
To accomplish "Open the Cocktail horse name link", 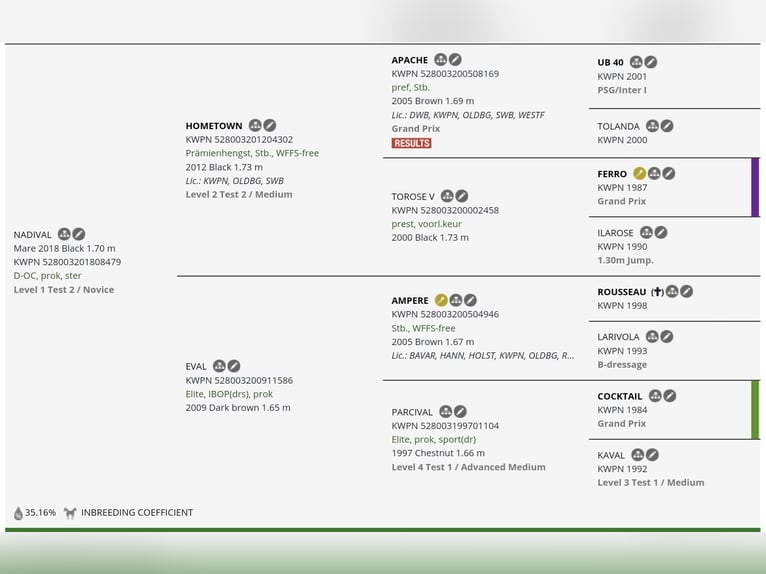I will point(619,396).
